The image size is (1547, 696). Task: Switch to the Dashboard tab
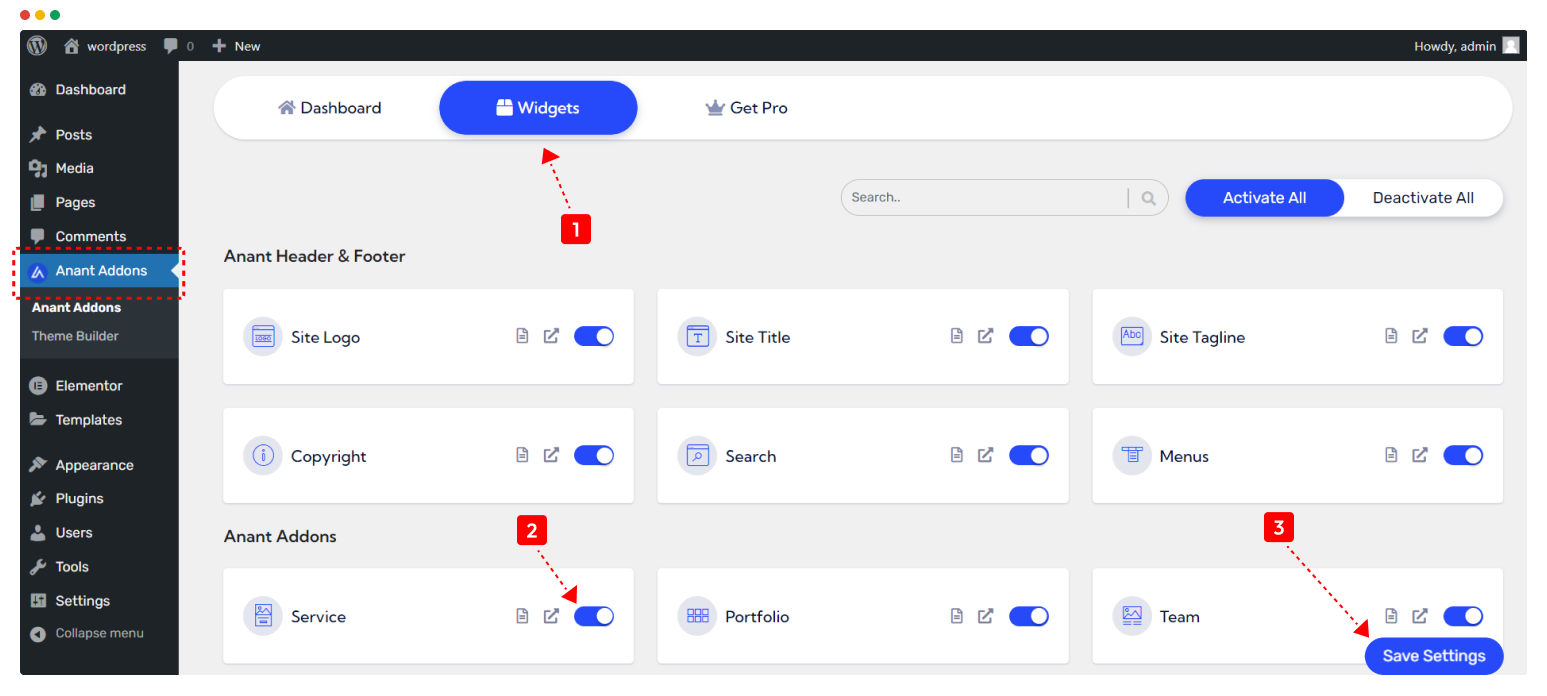click(329, 108)
